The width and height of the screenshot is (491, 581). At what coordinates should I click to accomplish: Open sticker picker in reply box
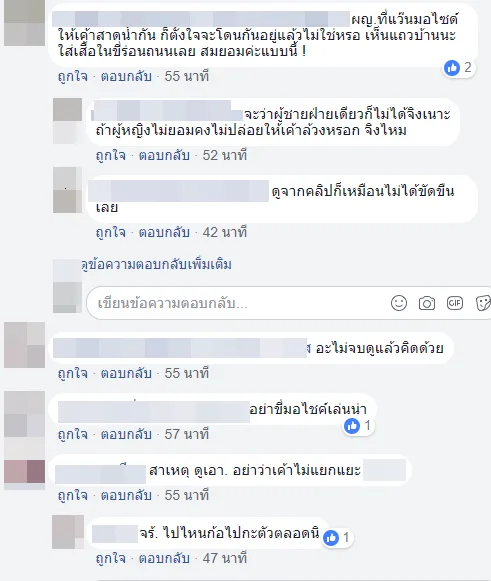tap(483, 303)
